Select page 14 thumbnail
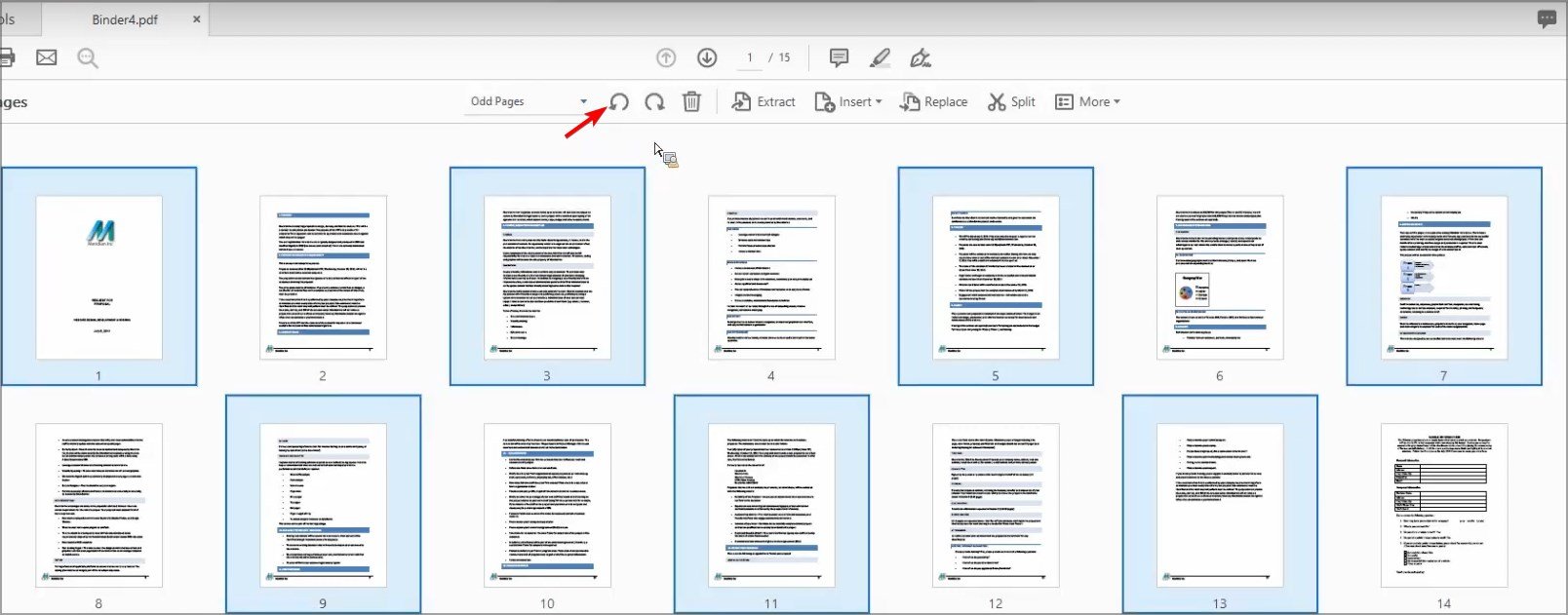 click(x=1444, y=506)
